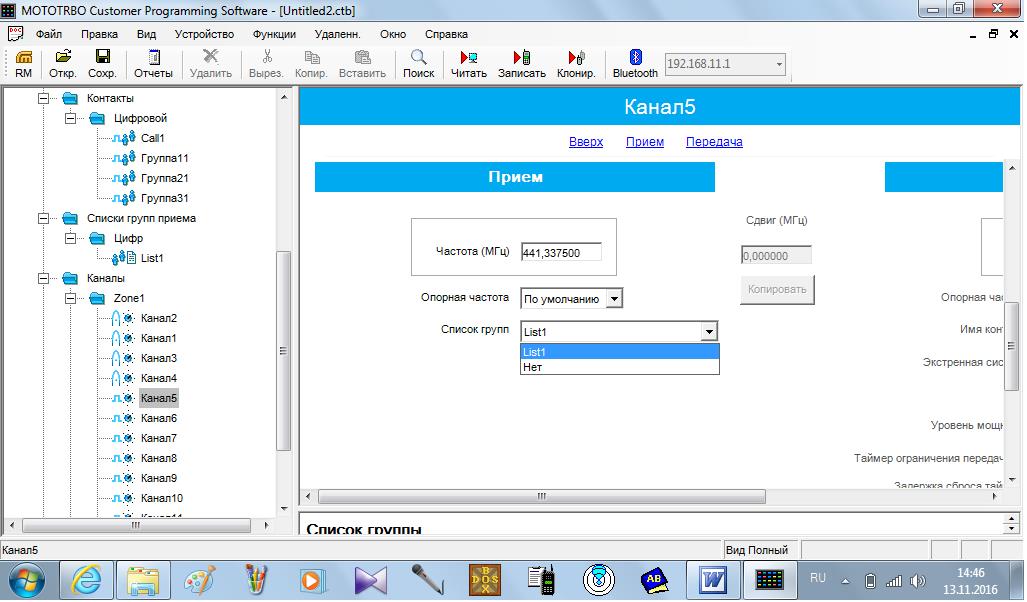Click the Откр. (open file) toolbar icon
The width and height of the screenshot is (1027, 602).
[x=63, y=64]
